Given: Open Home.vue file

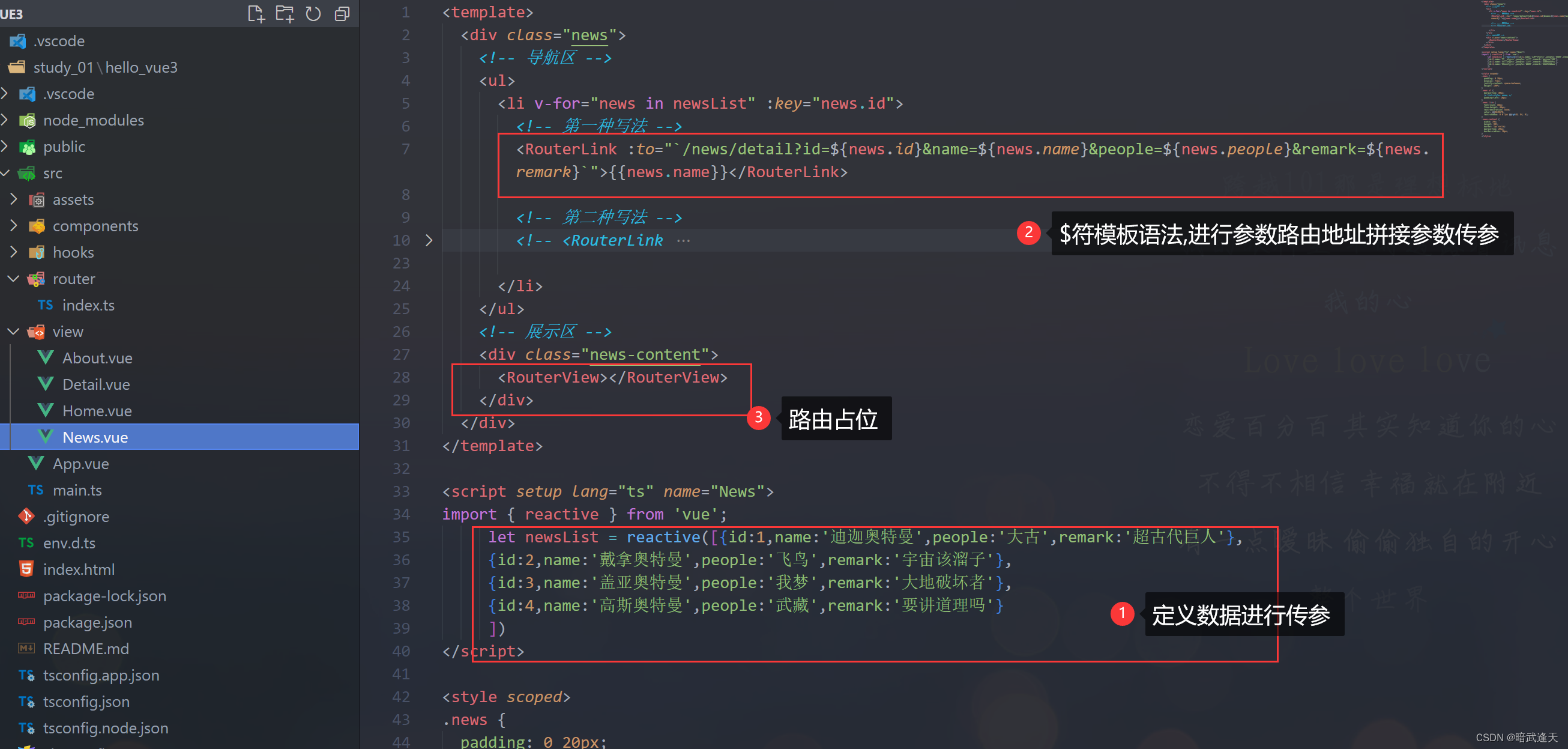Looking at the screenshot, I should [97, 411].
